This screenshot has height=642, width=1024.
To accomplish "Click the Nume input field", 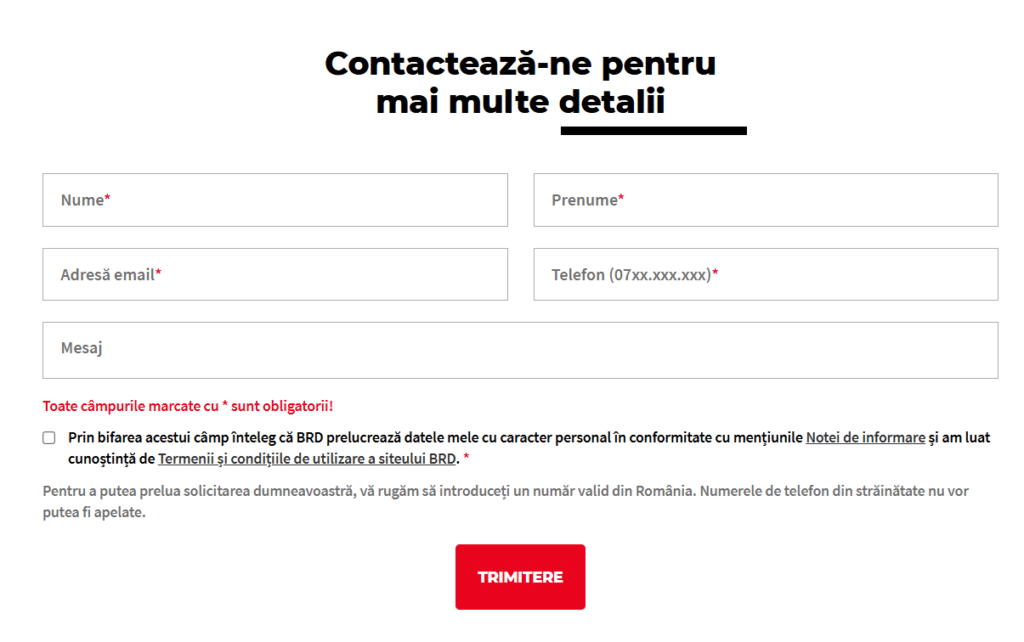I will (x=274, y=200).
